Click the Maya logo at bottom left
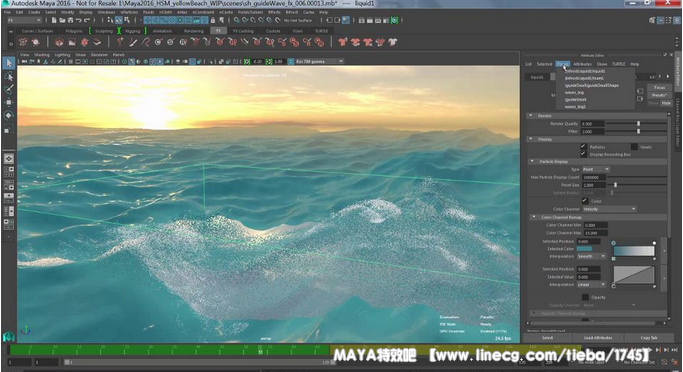This screenshot has width=683, height=372. 8,336
